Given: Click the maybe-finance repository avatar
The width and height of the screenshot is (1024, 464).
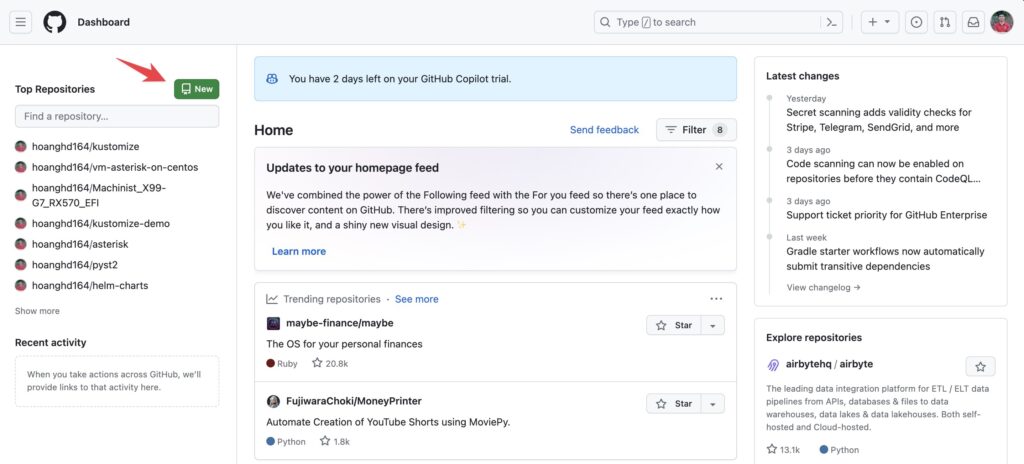Looking at the screenshot, I should click(273, 323).
